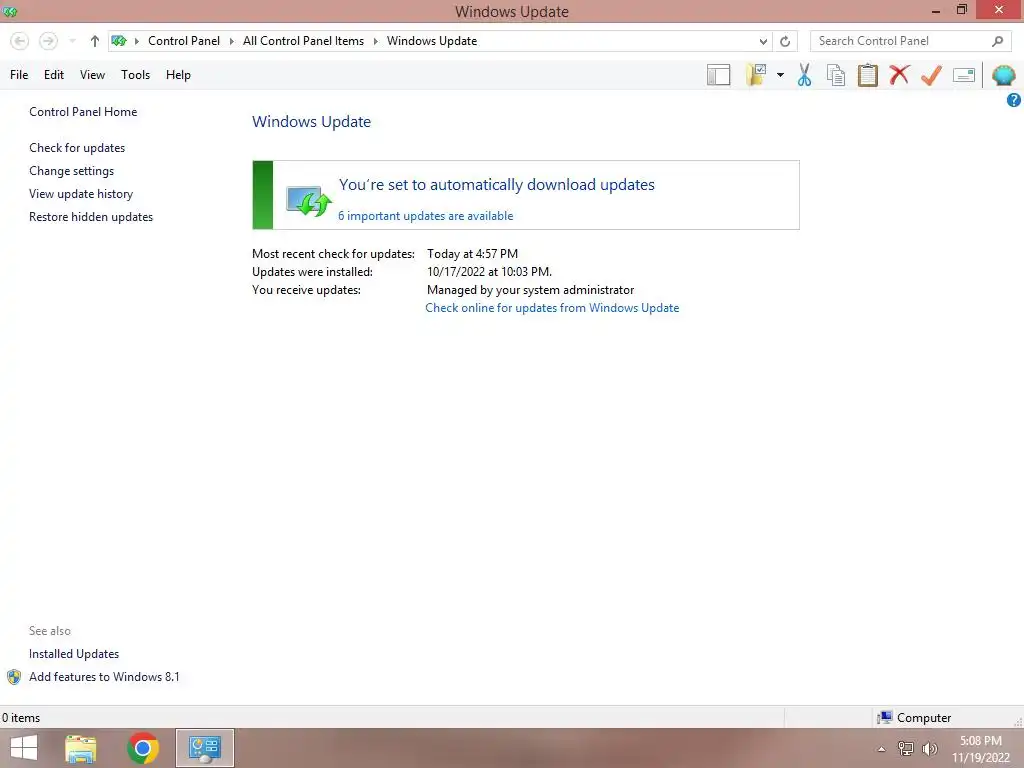Open the Tools menu
The image size is (1024, 768).
click(x=135, y=75)
